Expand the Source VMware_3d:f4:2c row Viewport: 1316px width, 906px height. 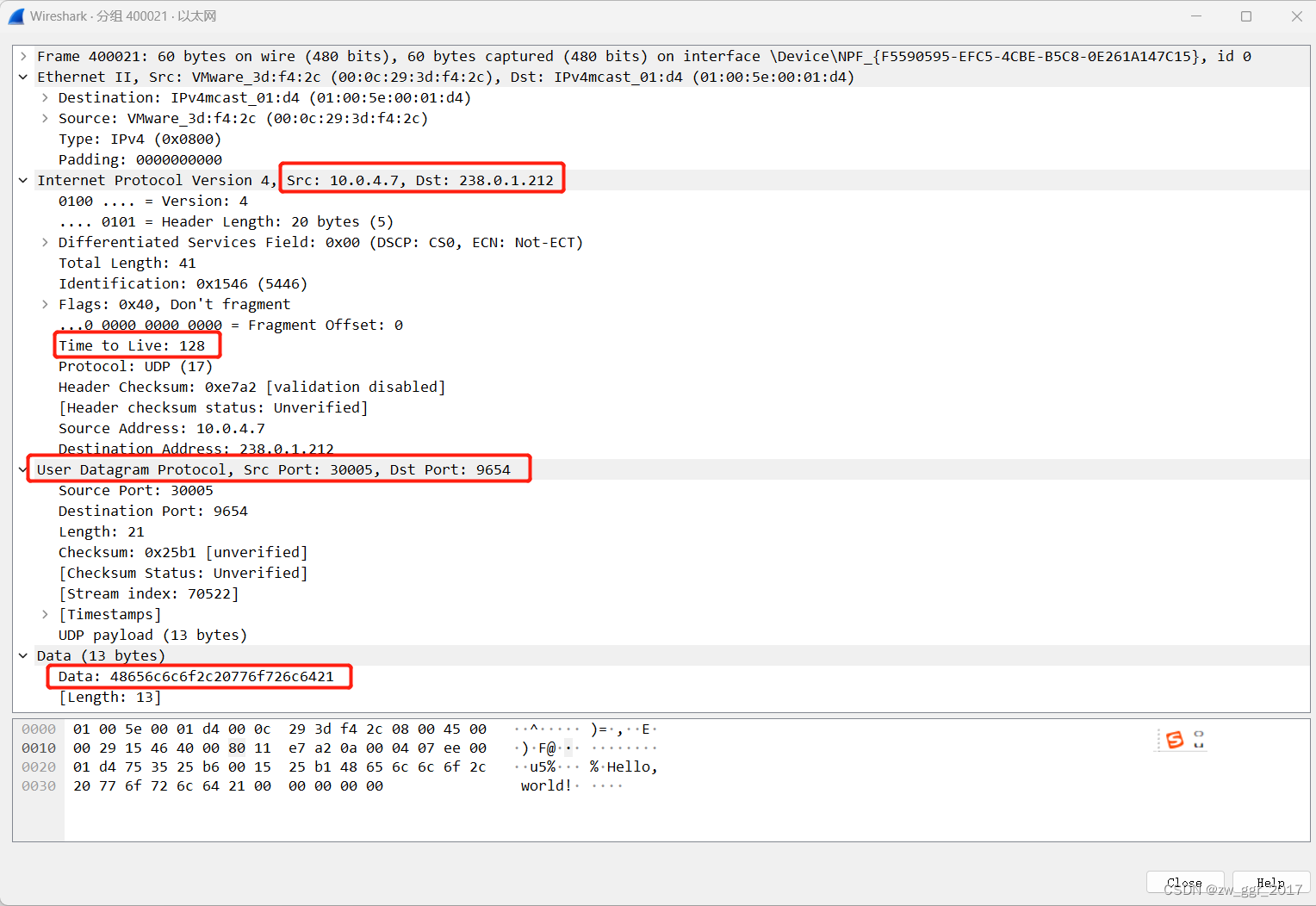(x=45, y=118)
